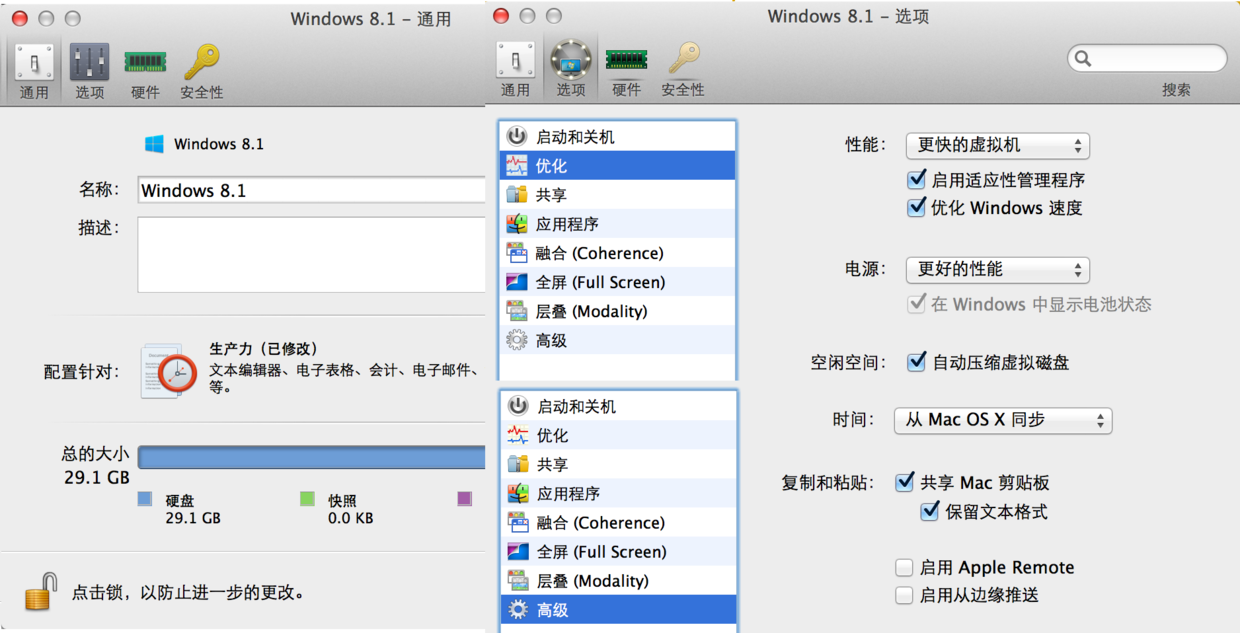
Task: Click the blue 总的大小 disk usage bar
Action: [x=311, y=458]
